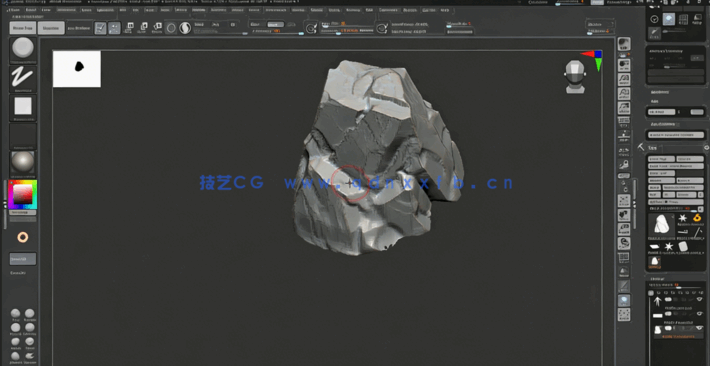Click the PolyF wireframe grid icon
The height and width of the screenshot is (366, 710).
click(624, 258)
